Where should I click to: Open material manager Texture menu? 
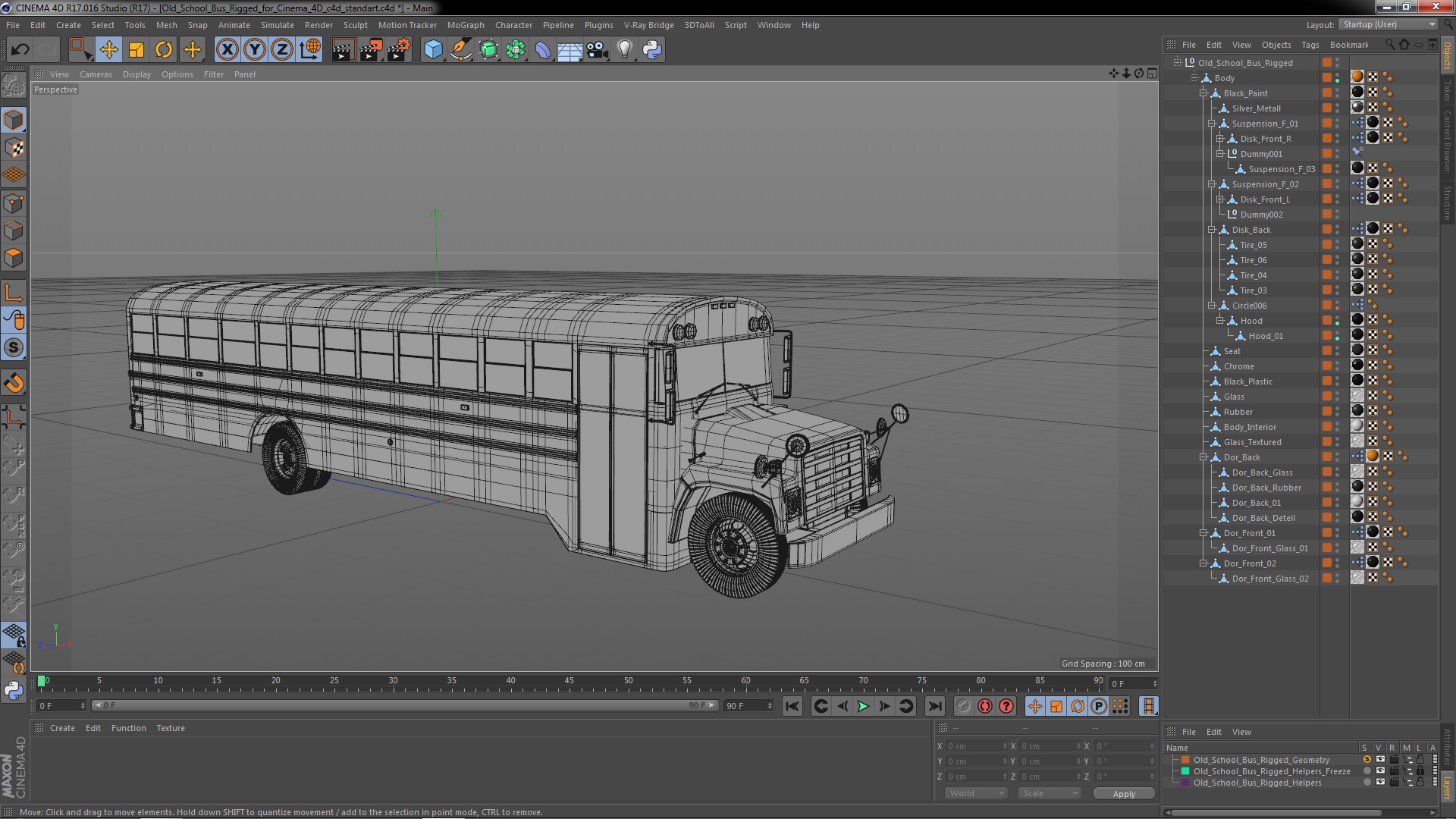[x=171, y=728]
